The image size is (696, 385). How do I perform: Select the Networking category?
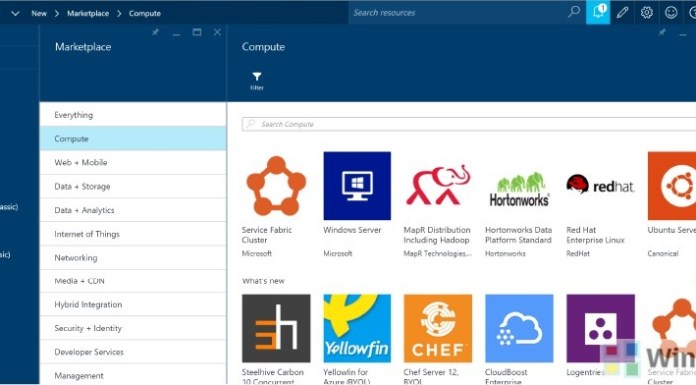click(133, 258)
